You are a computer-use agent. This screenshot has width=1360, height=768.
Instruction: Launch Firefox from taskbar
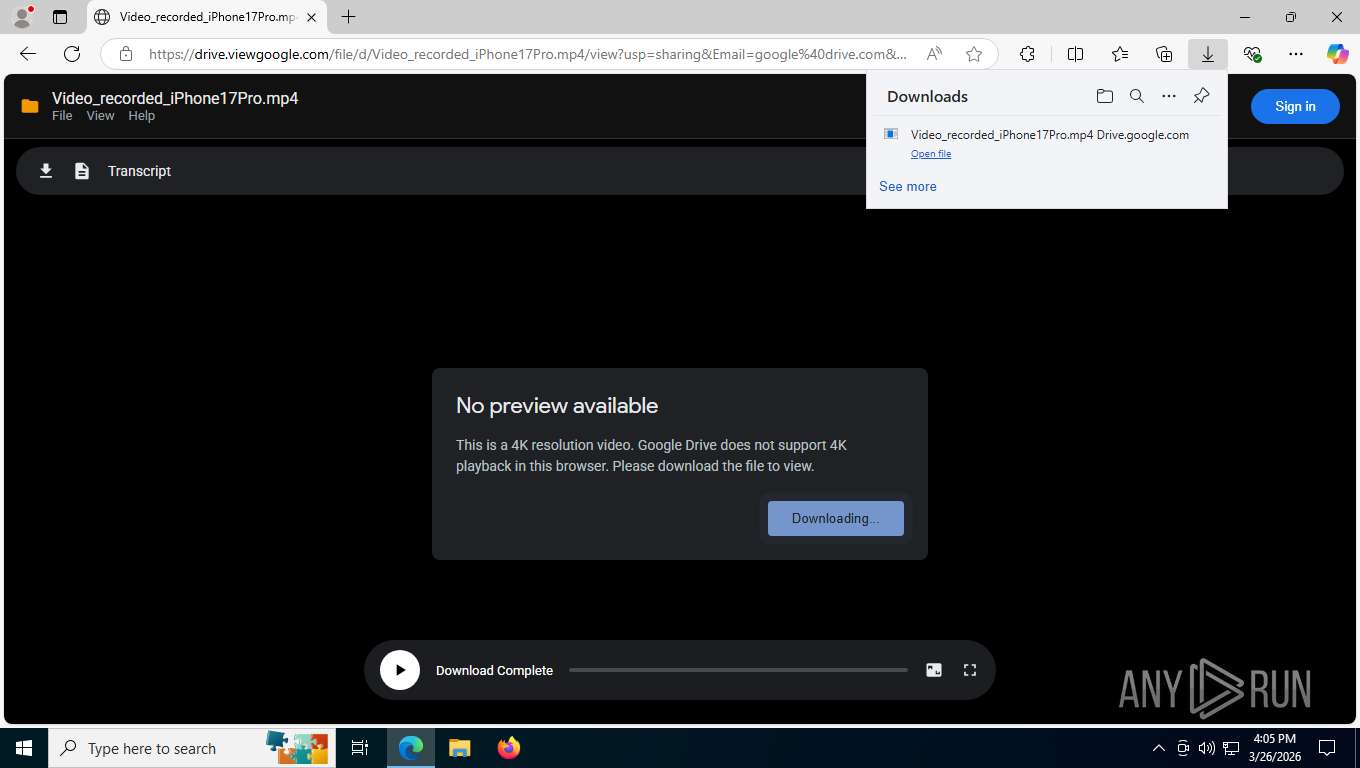coord(509,748)
